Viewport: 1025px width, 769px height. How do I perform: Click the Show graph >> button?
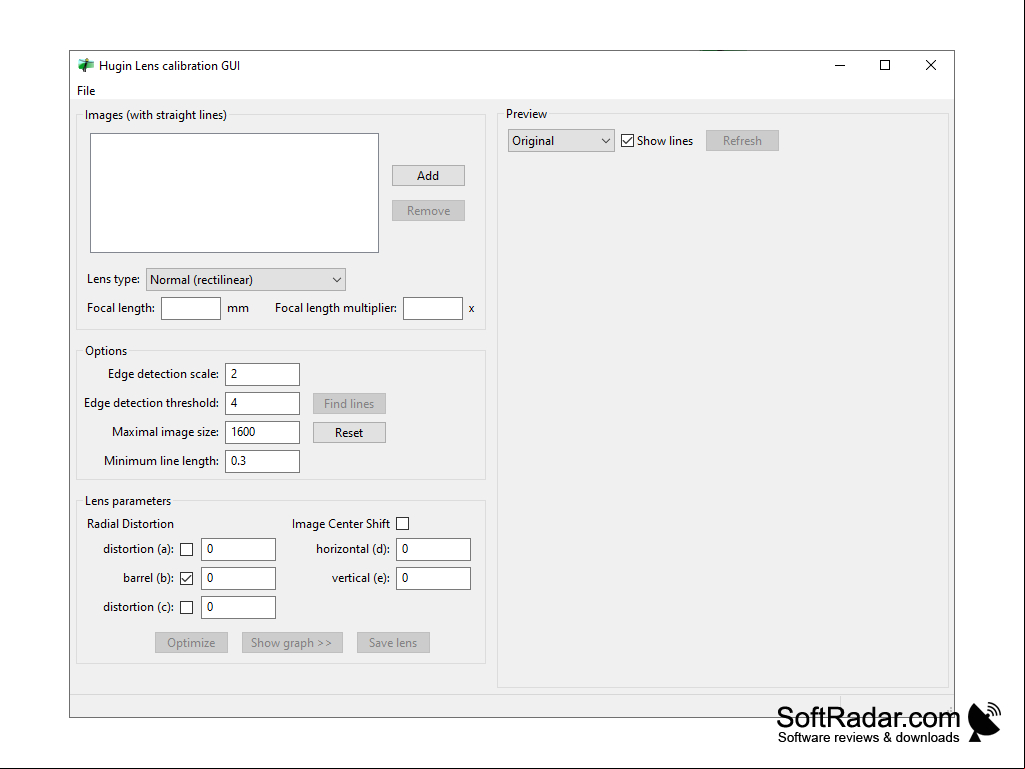tap(292, 643)
